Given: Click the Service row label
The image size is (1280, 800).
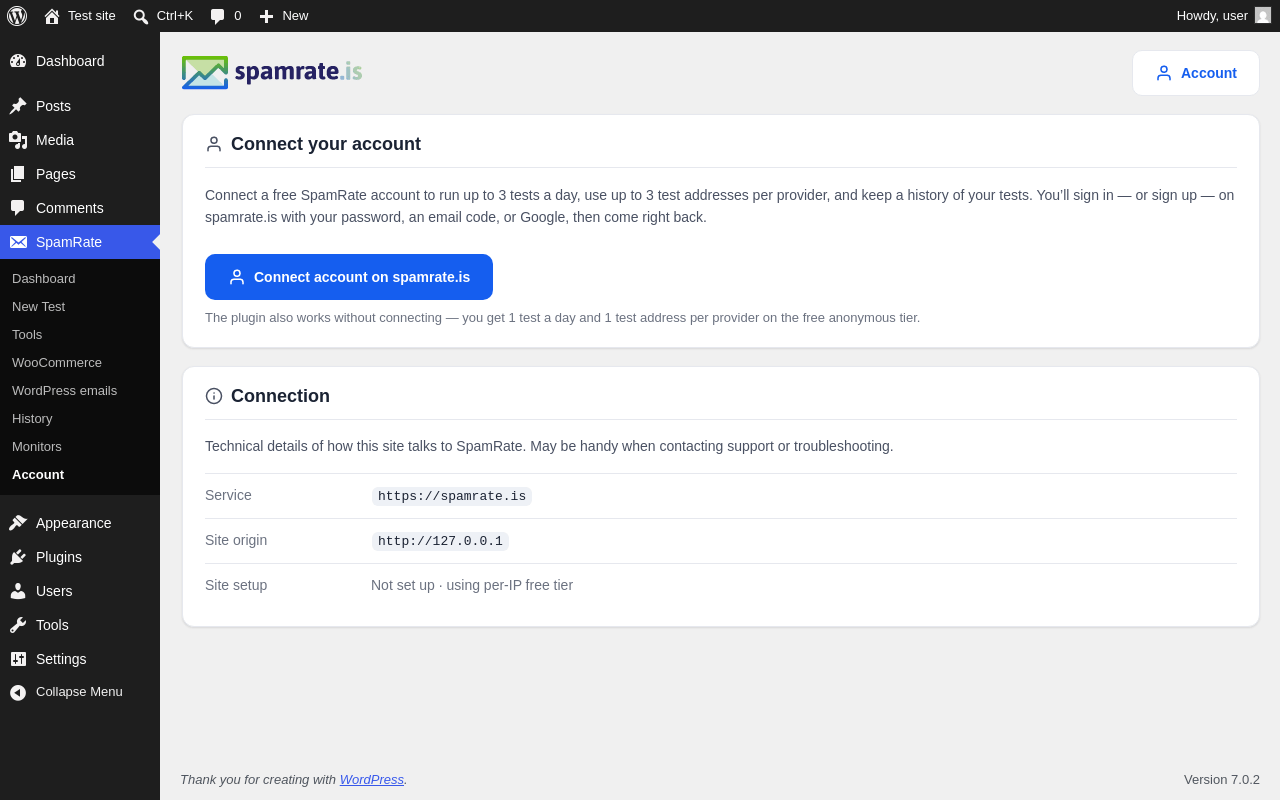Looking at the screenshot, I should tap(228, 495).
